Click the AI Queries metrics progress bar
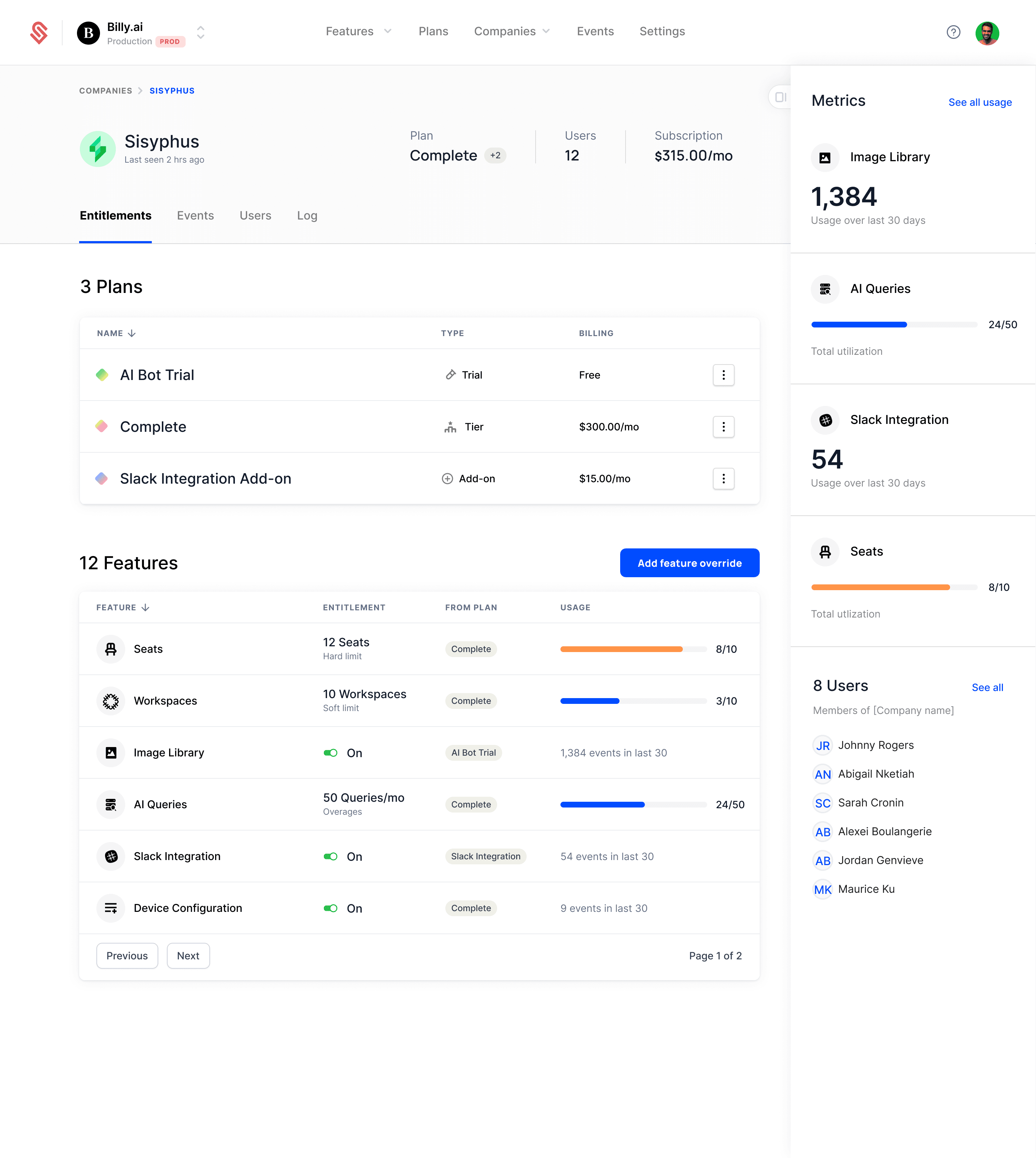This screenshot has height=1158, width=1036. click(x=894, y=325)
